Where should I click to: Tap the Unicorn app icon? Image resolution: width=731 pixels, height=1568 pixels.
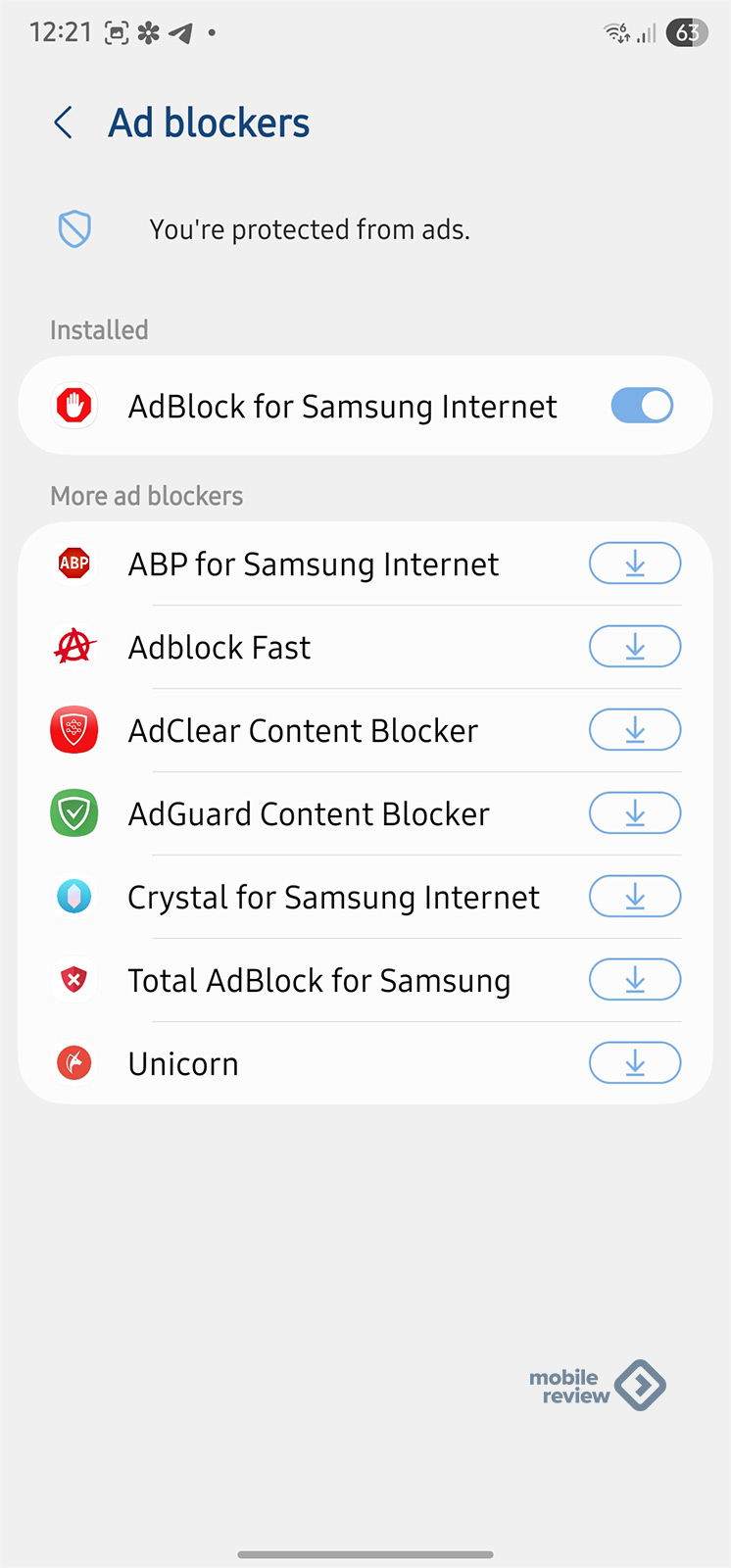tap(74, 1063)
